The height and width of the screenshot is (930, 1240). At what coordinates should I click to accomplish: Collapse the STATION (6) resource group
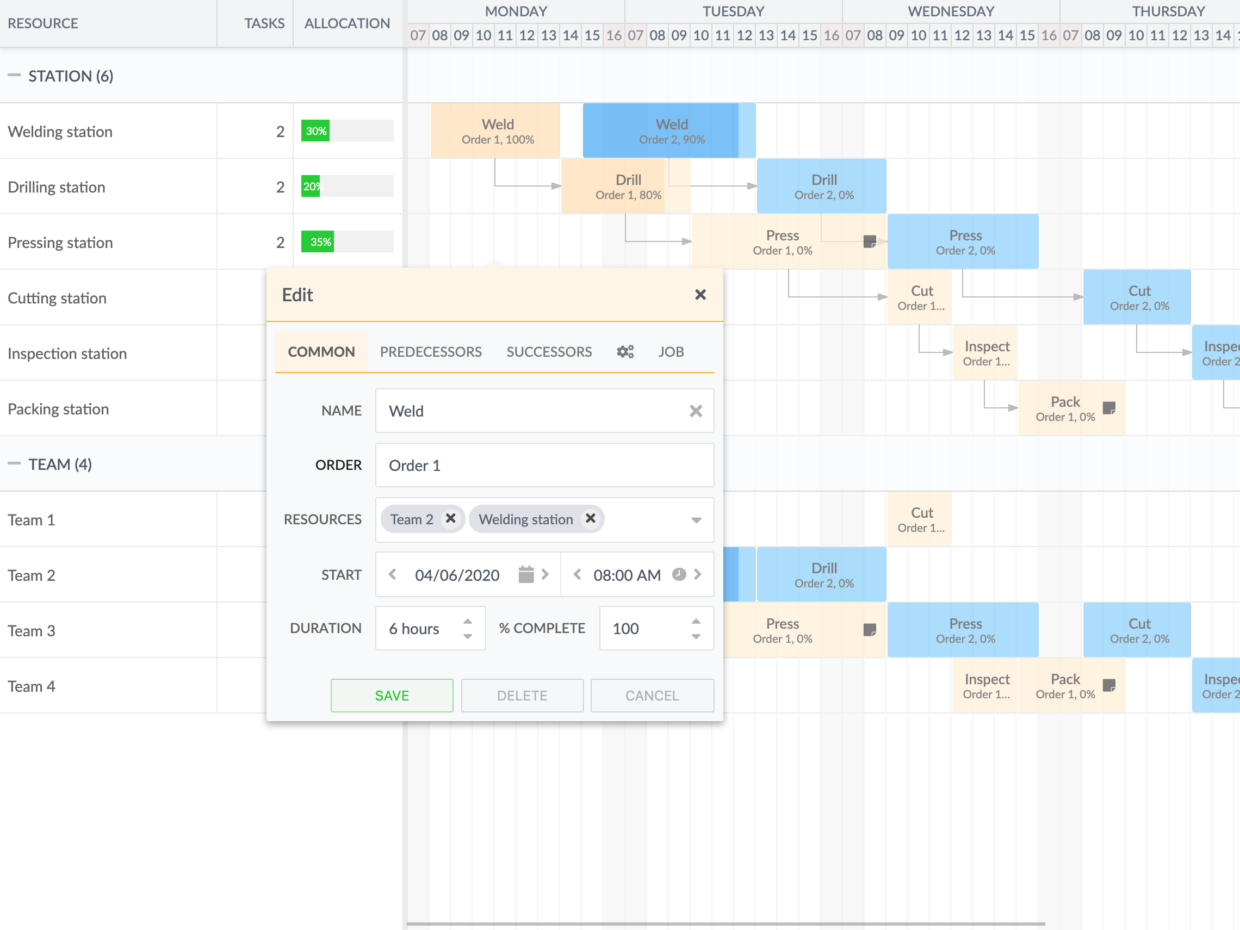click(x=12, y=74)
